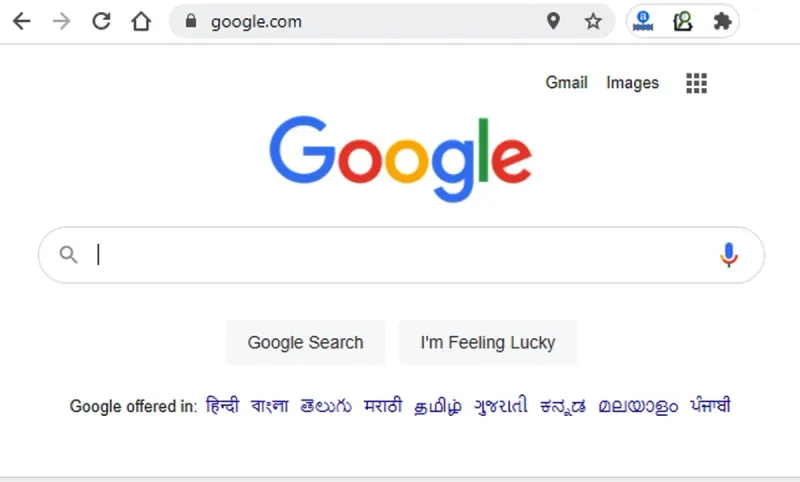Click the green extension icon
The height and width of the screenshot is (482, 800).
[683, 21]
